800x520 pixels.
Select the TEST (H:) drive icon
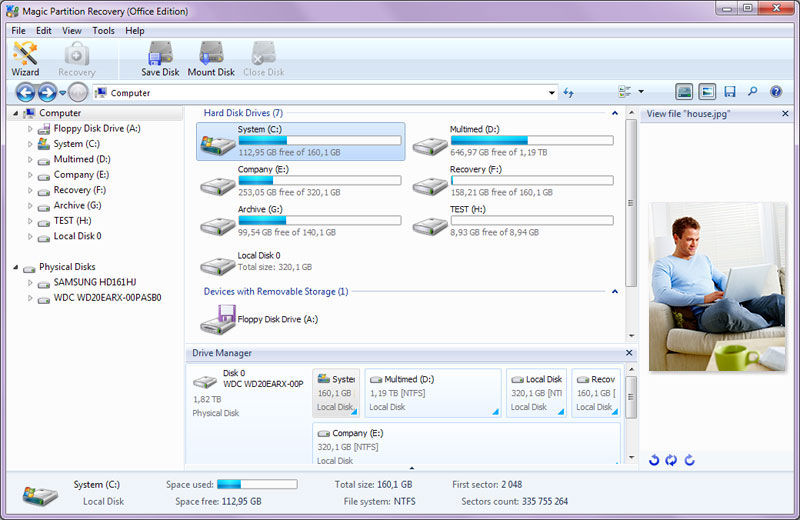430,226
